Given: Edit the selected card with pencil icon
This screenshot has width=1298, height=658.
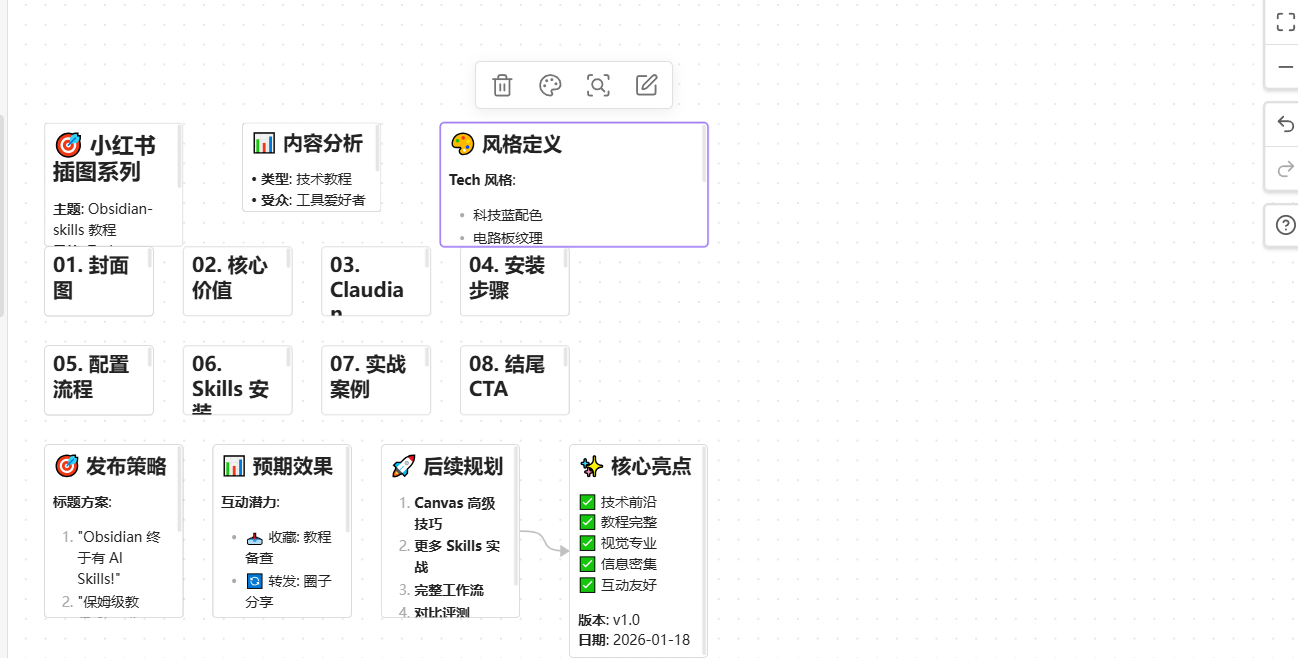Looking at the screenshot, I should point(646,85).
